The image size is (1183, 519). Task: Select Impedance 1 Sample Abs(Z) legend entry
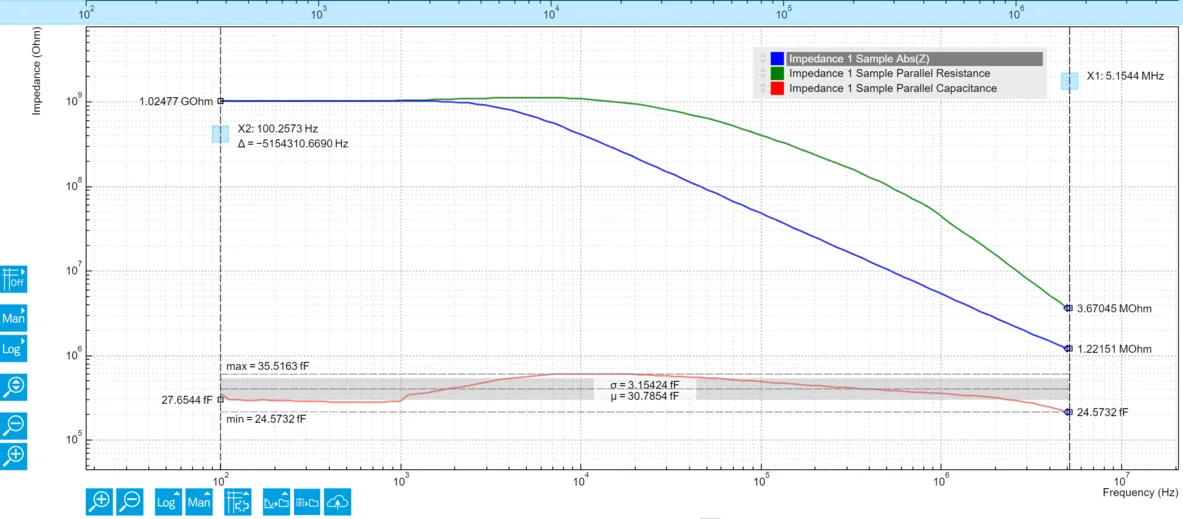[914, 58]
